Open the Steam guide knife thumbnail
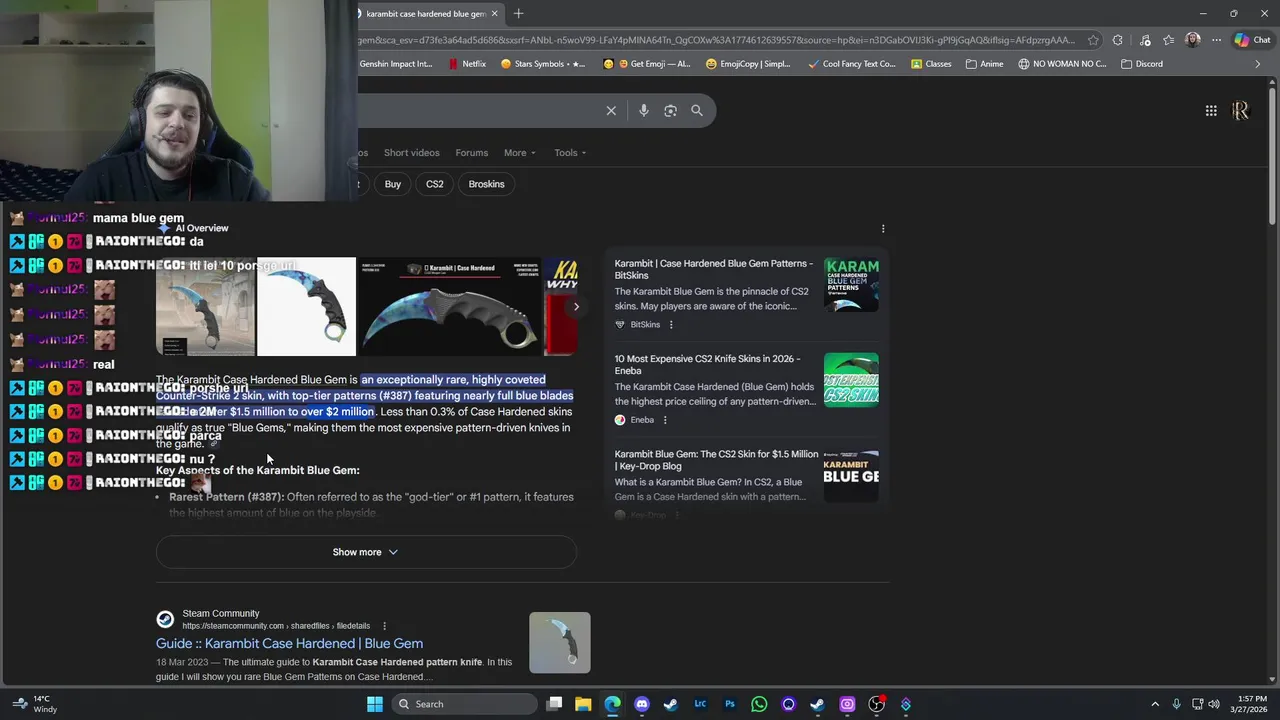The height and width of the screenshot is (720, 1280). 560,643
